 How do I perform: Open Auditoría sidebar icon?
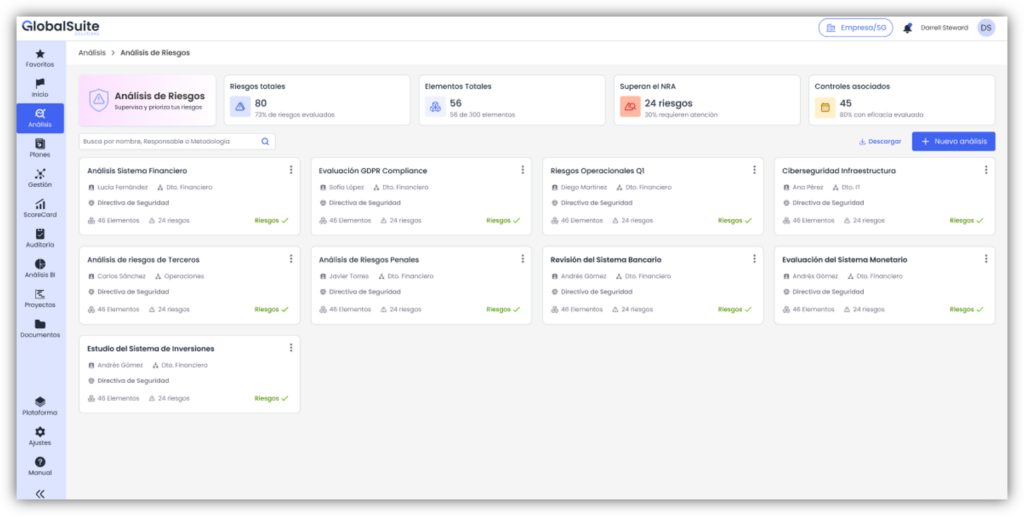[40, 234]
